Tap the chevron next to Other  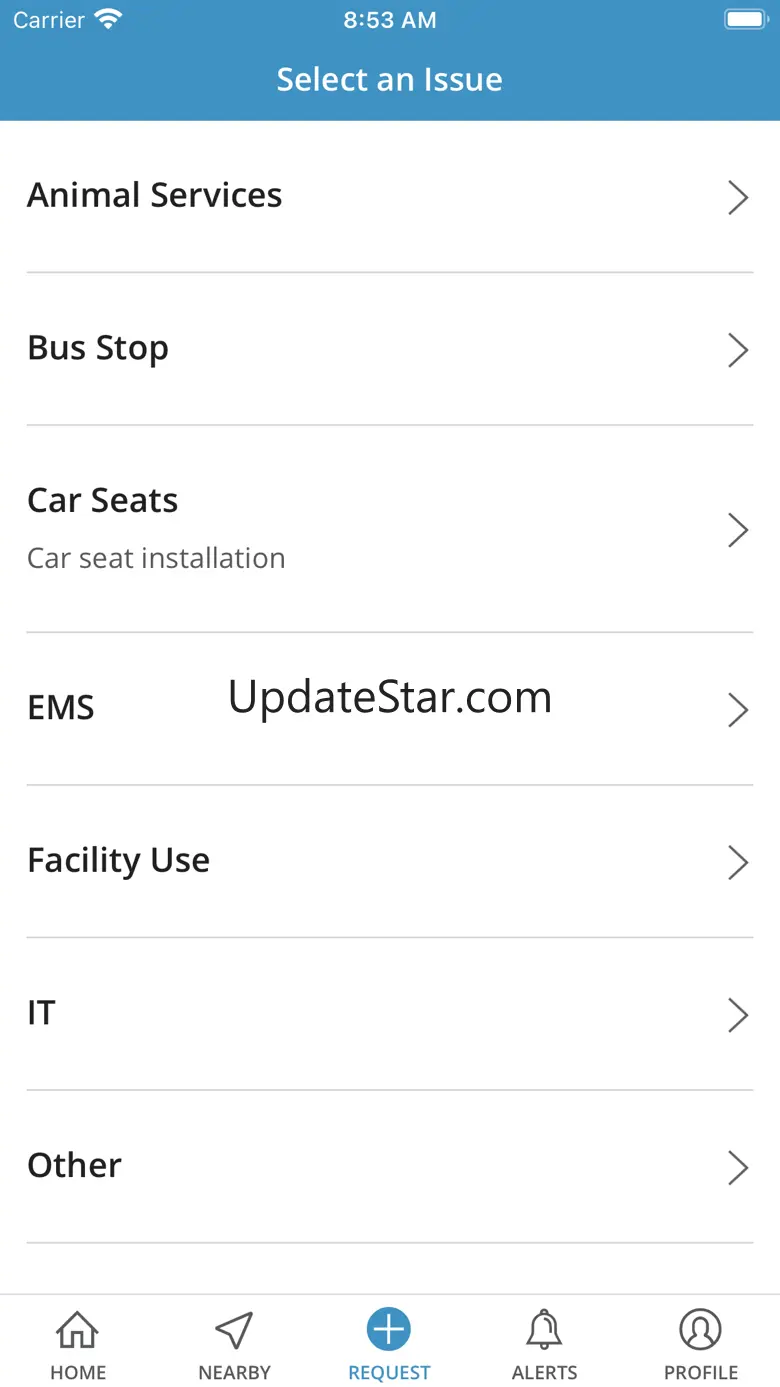tap(738, 1167)
